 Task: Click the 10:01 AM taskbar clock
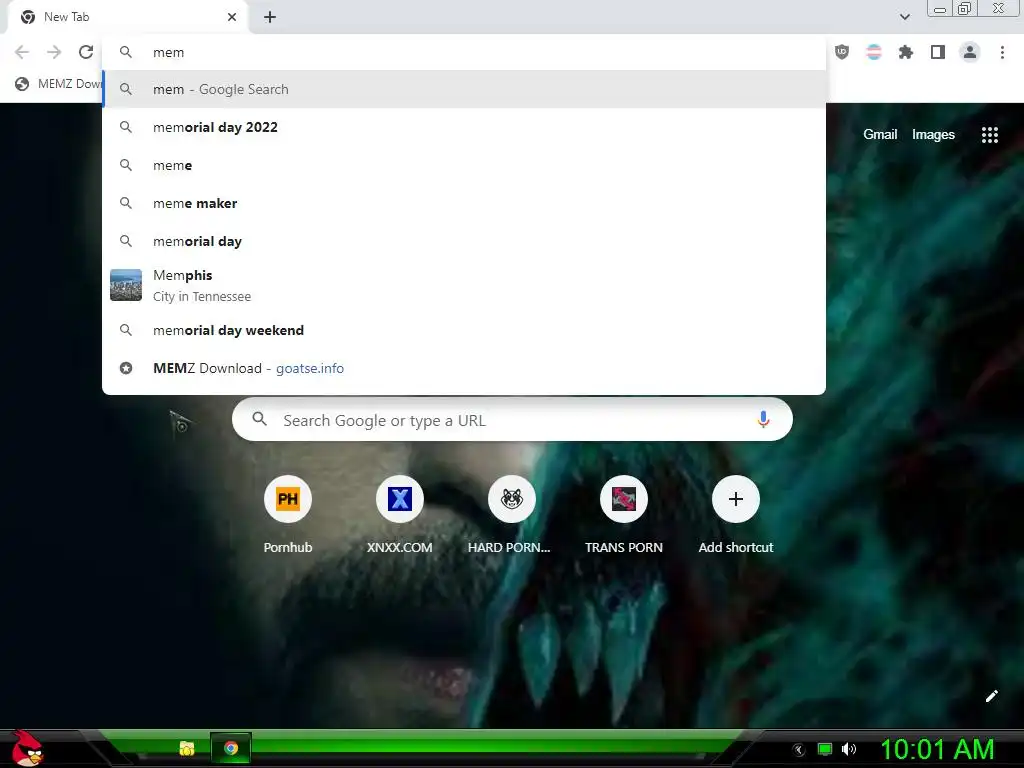[937, 749]
